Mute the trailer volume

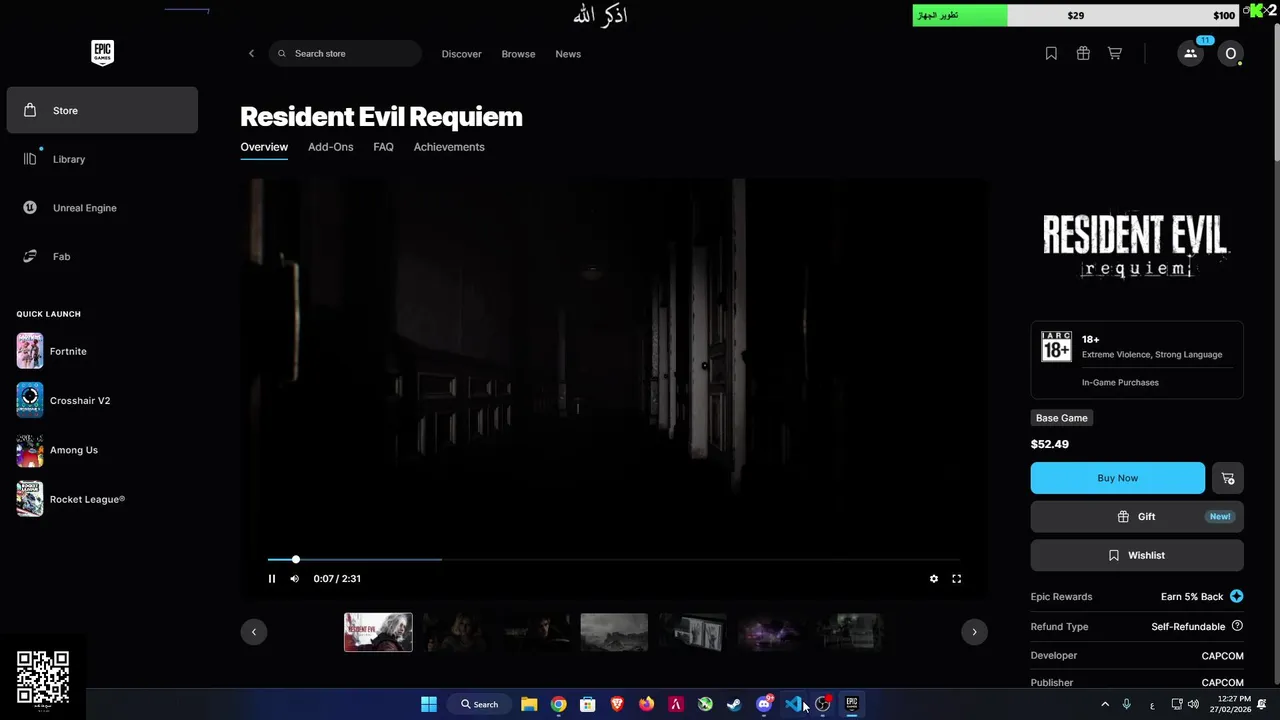coord(294,579)
